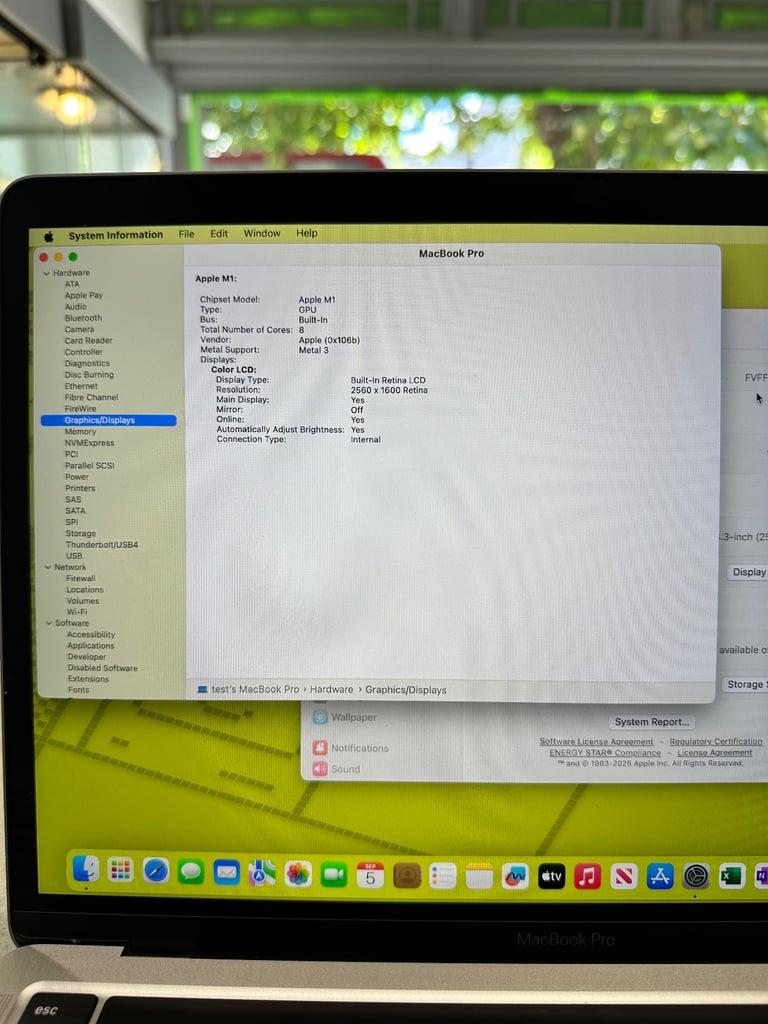Select Card Reader in the sidebar
The height and width of the screenshot is (1024, 768).
click(x=88, y=340)
